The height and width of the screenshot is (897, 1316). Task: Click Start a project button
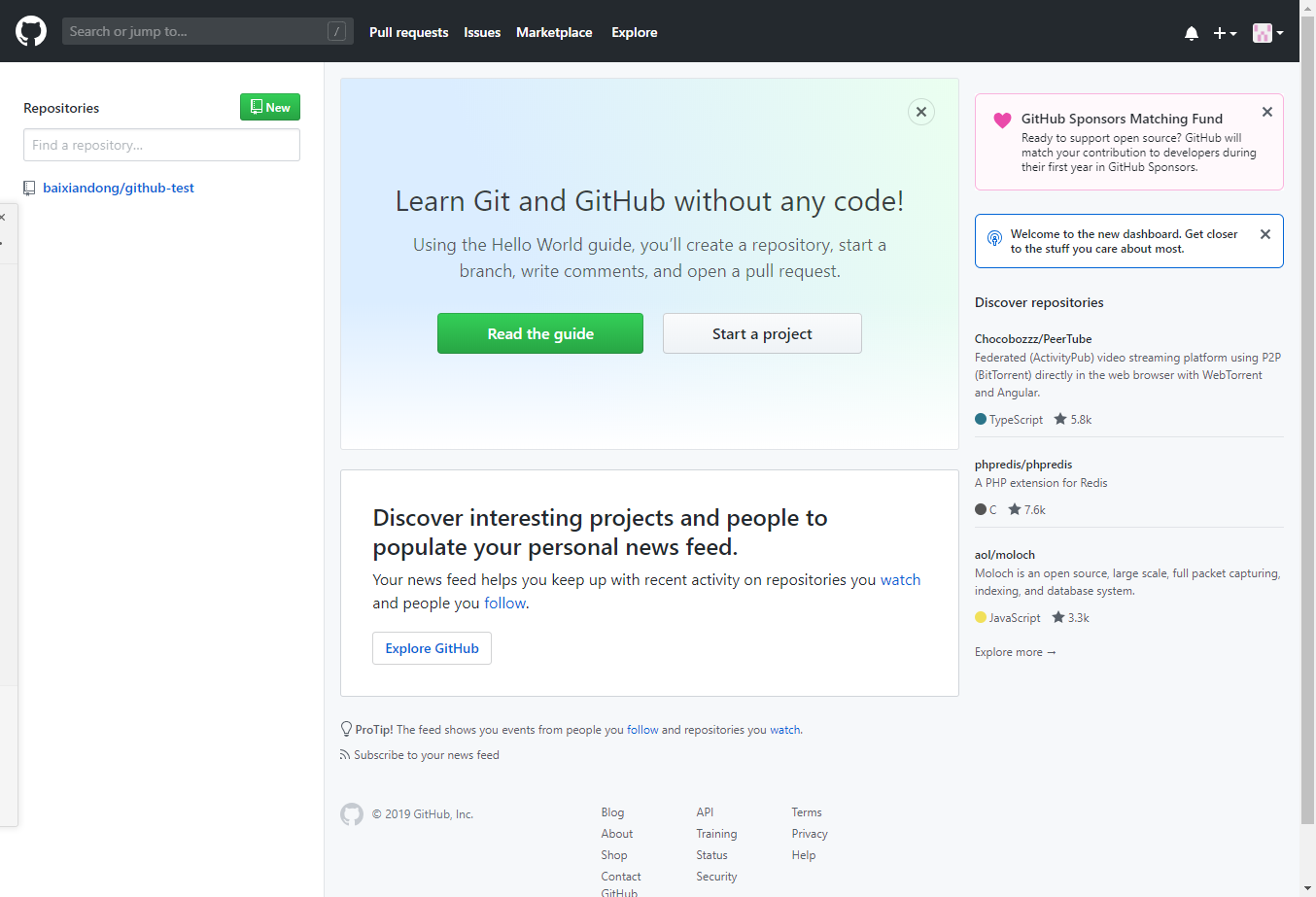(x=762, y=333)
